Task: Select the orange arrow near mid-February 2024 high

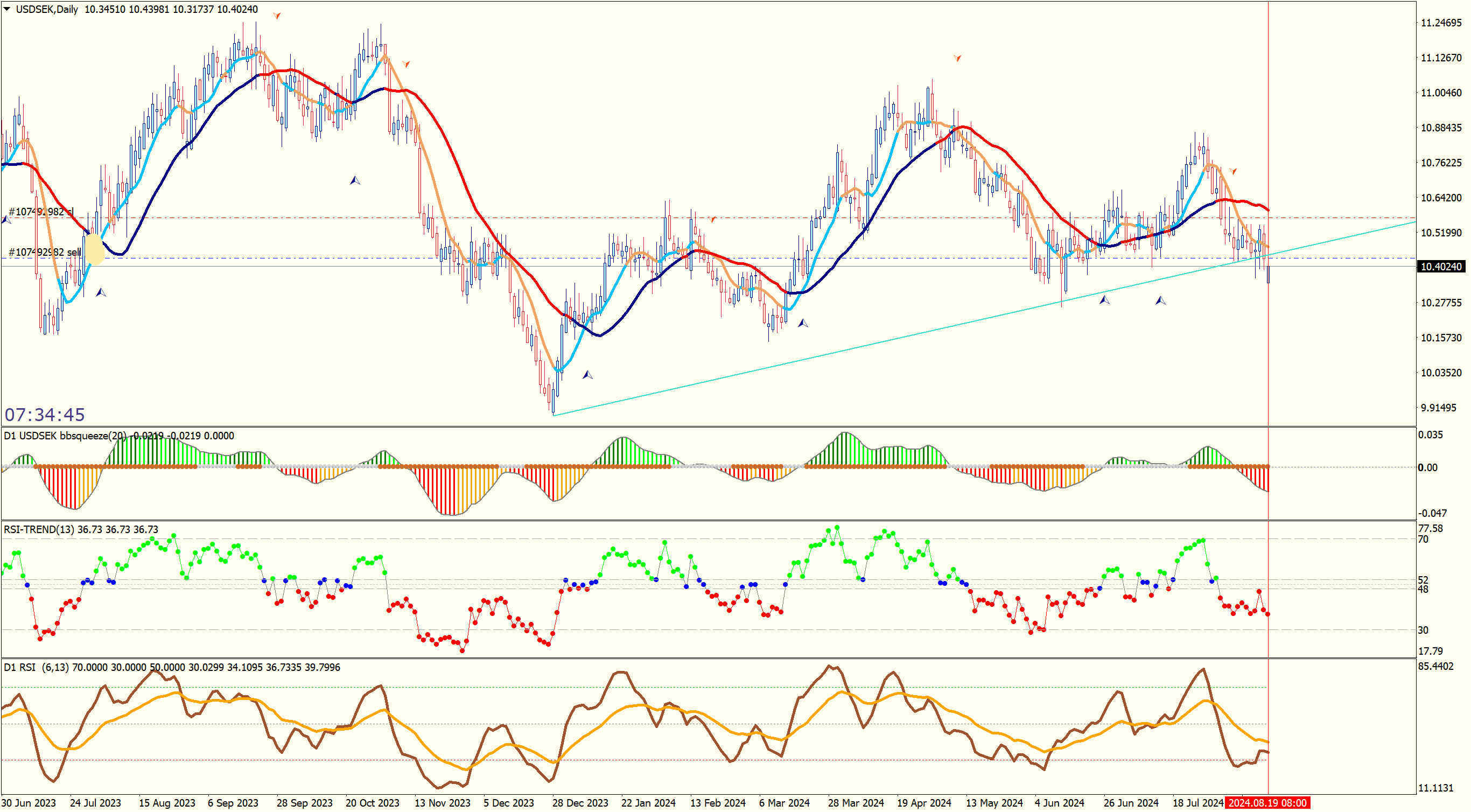Action: (x=712, y=219)
